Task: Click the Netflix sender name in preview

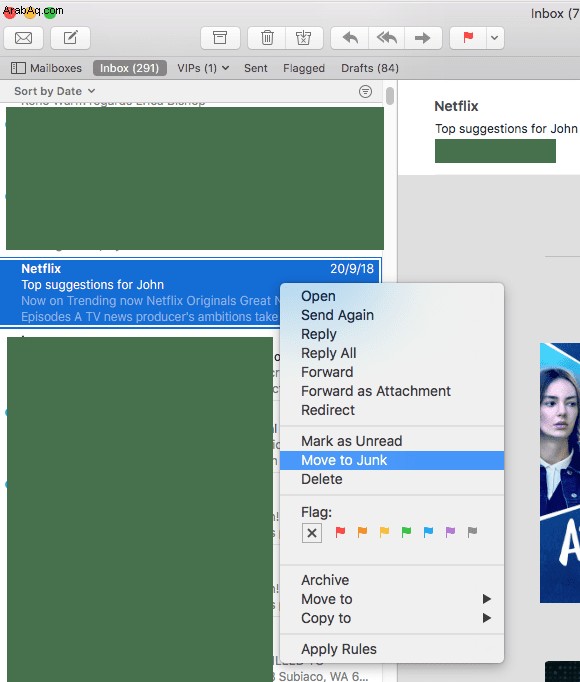Action: [x=456, y=106]
